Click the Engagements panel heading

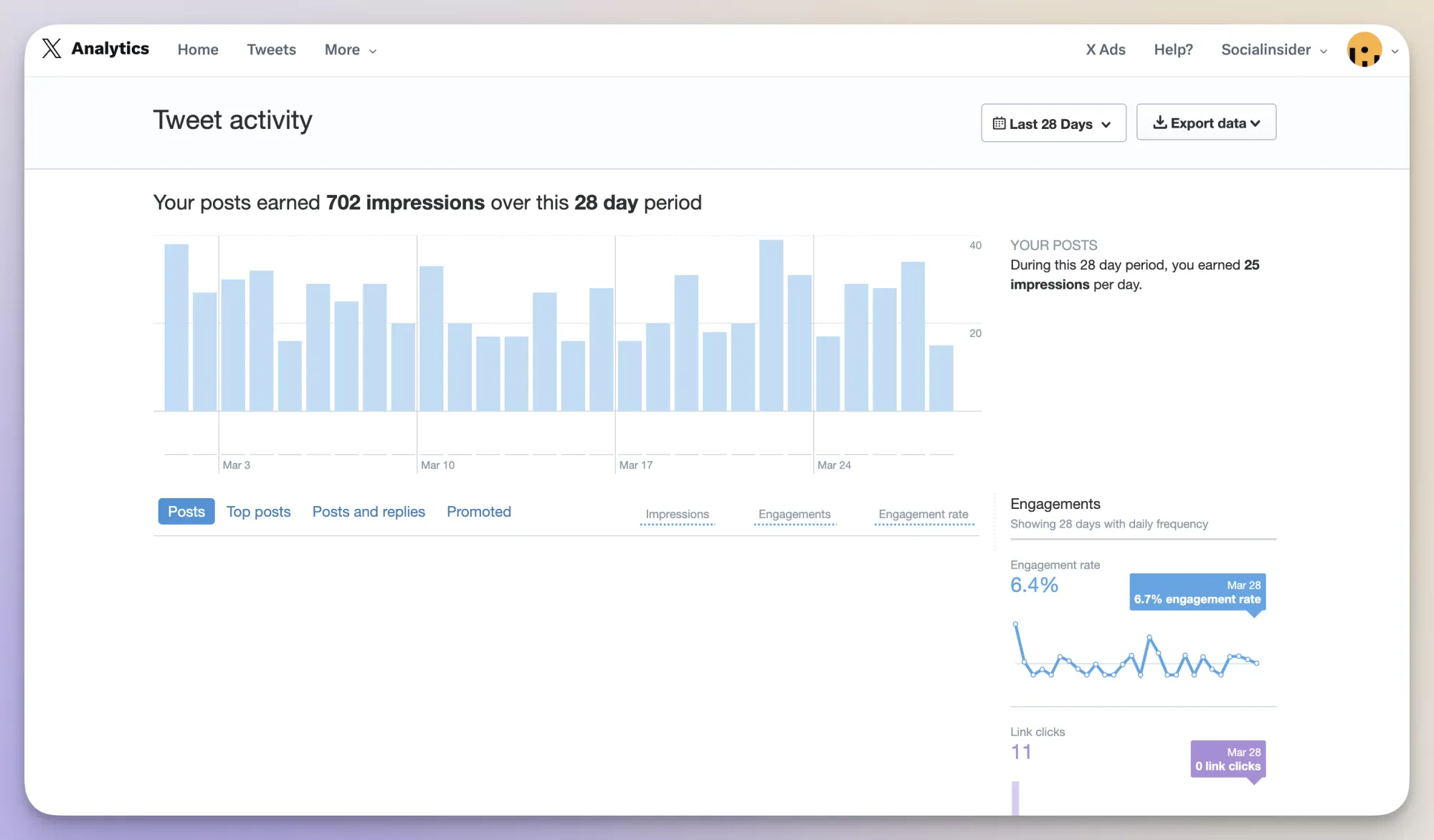click(x=1055, y=504)
